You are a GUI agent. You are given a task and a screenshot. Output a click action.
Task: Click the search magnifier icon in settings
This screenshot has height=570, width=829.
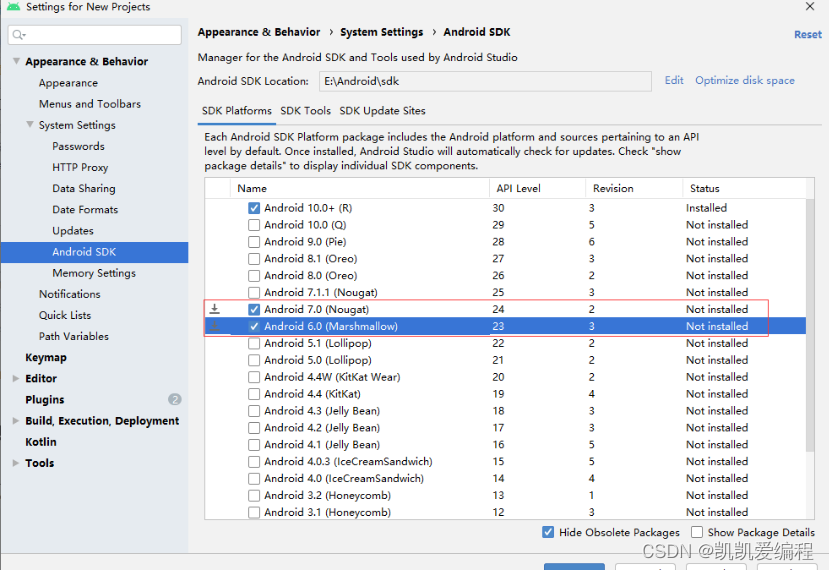click(x=19, y=35)
